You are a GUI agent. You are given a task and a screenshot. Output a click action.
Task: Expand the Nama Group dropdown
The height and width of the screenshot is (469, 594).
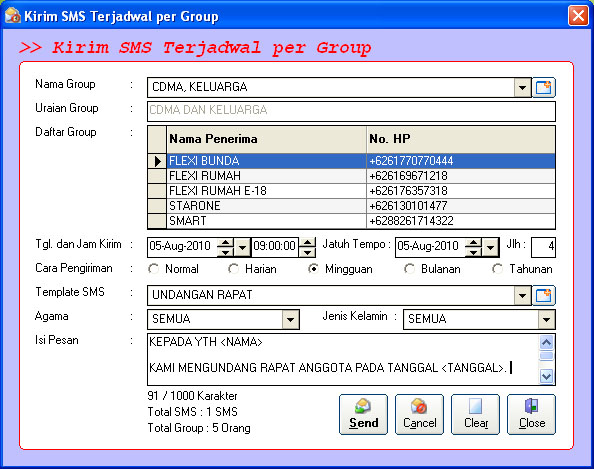click(522, 88)
